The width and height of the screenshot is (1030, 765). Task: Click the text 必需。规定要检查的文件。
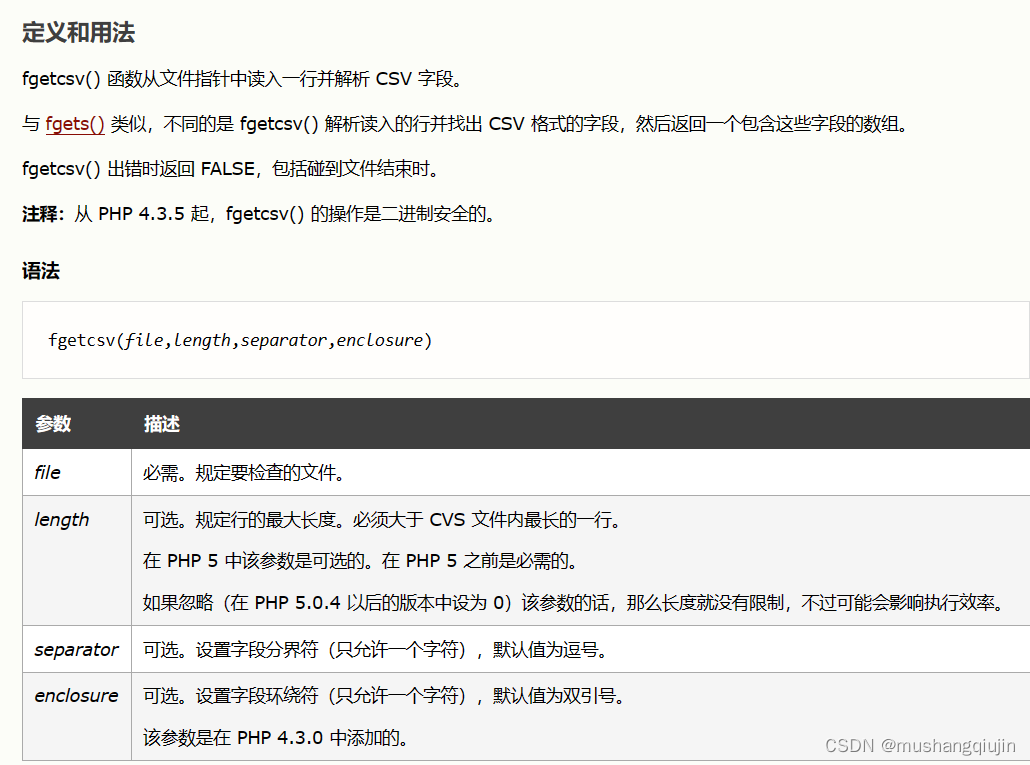pyautogui.click(x=244, y=472)
